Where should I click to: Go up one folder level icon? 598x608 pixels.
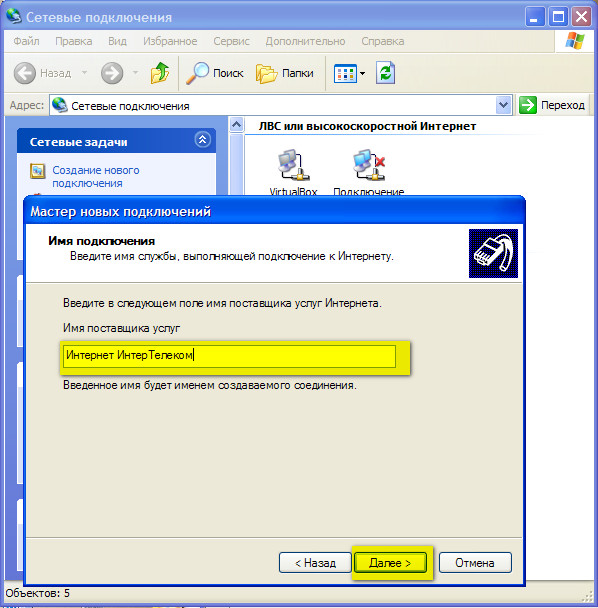pyautogui.click(x=160, y=73)
